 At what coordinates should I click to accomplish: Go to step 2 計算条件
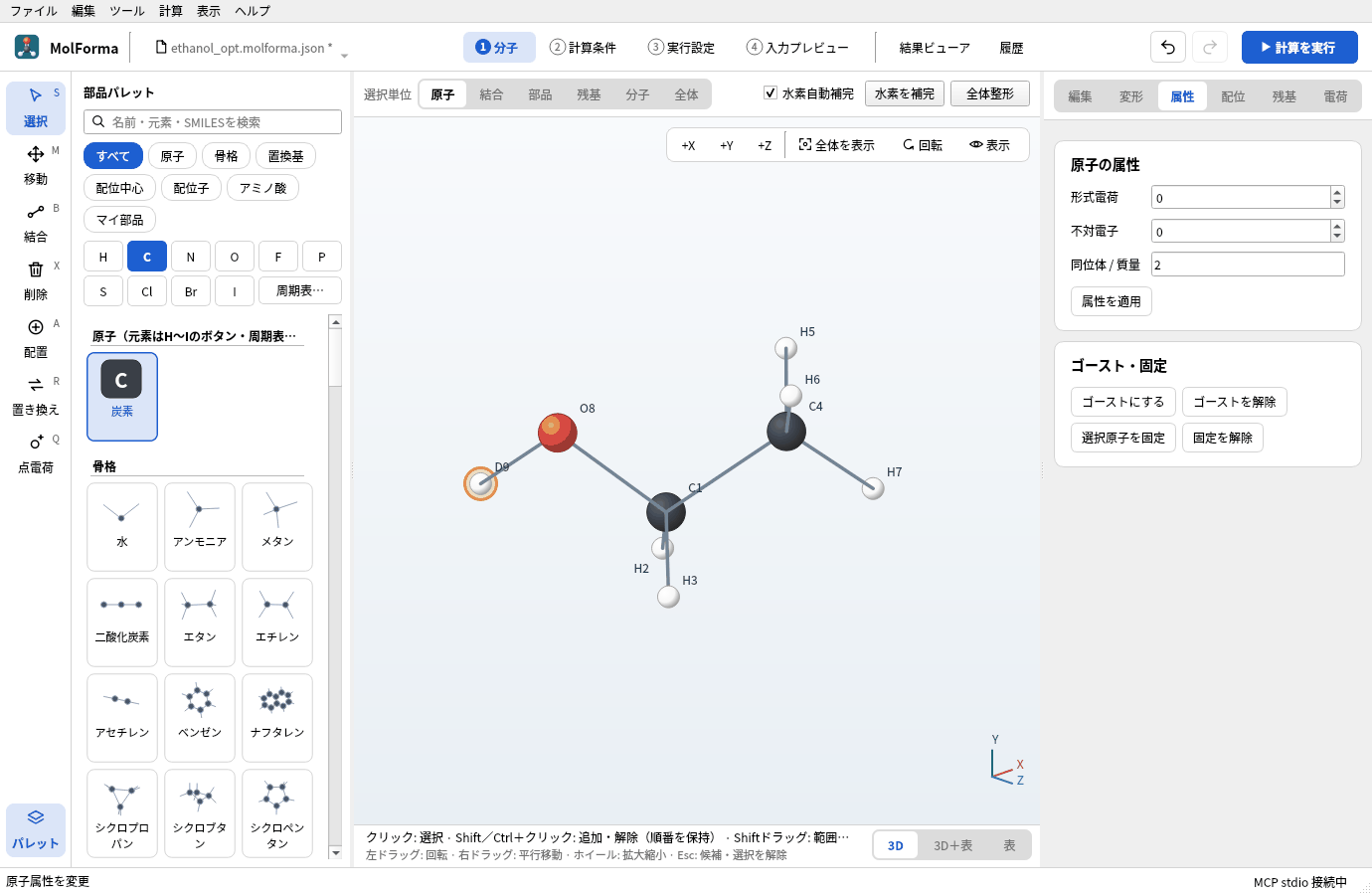[x=584, y=47]
